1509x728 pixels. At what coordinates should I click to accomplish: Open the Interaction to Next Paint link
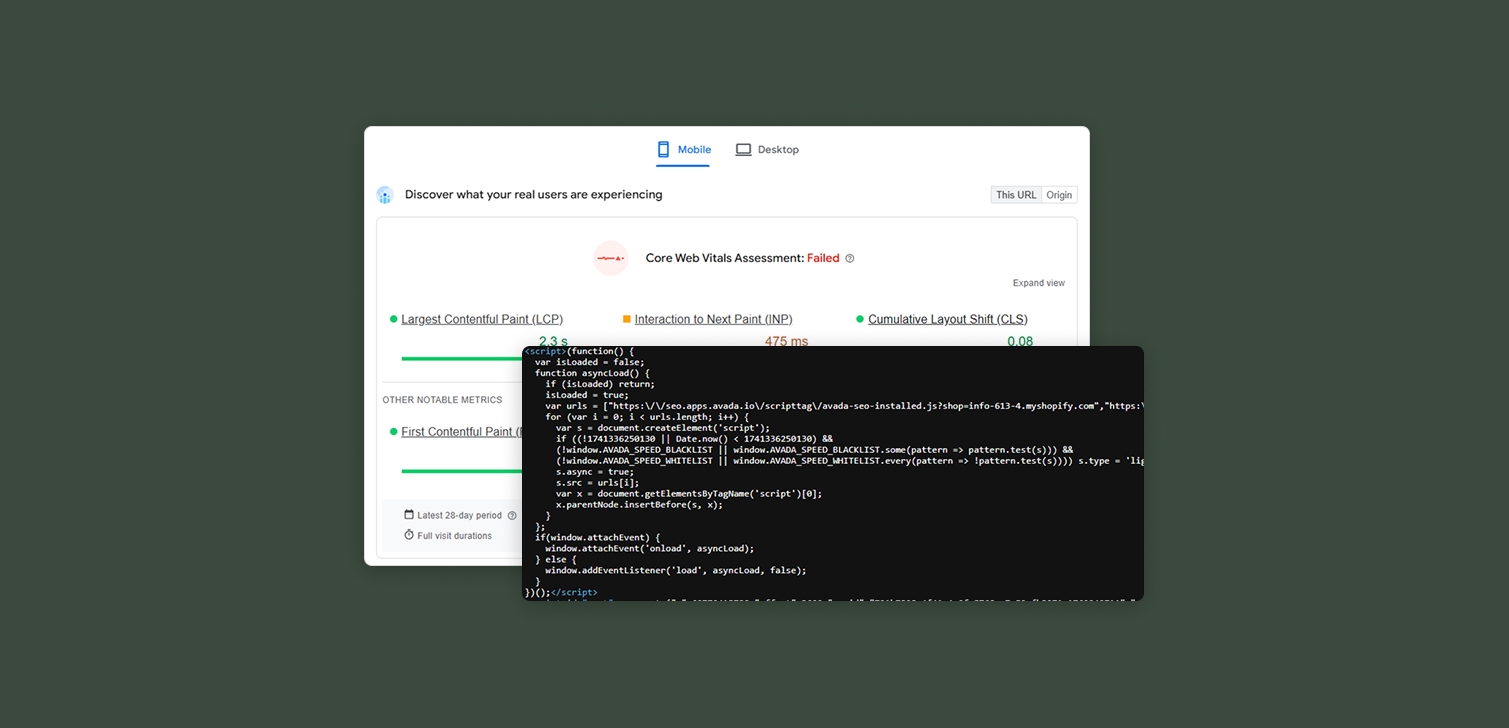point(710,318)
